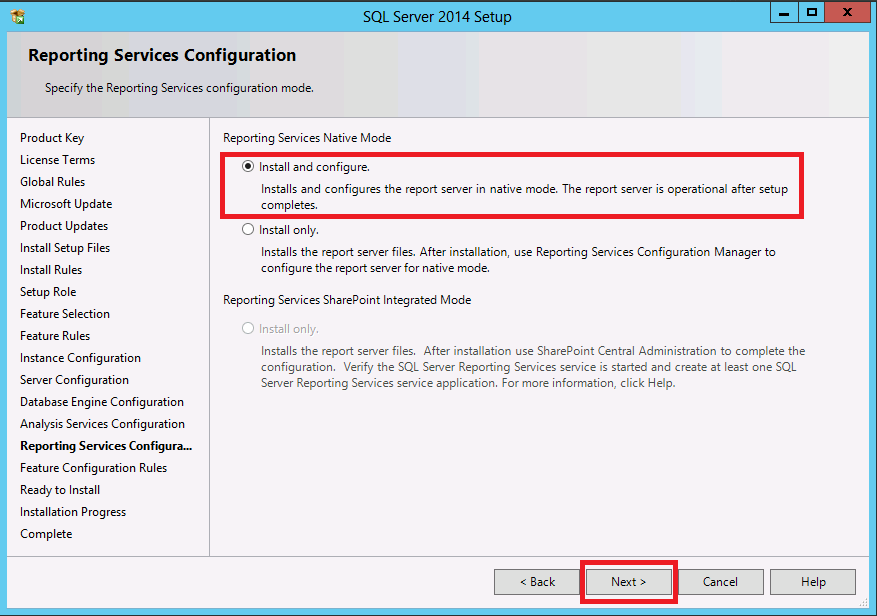Click the Installation Progress step
Image resolution: width=877 pixels, height=616 pixels.
click(x=73, y=512)
